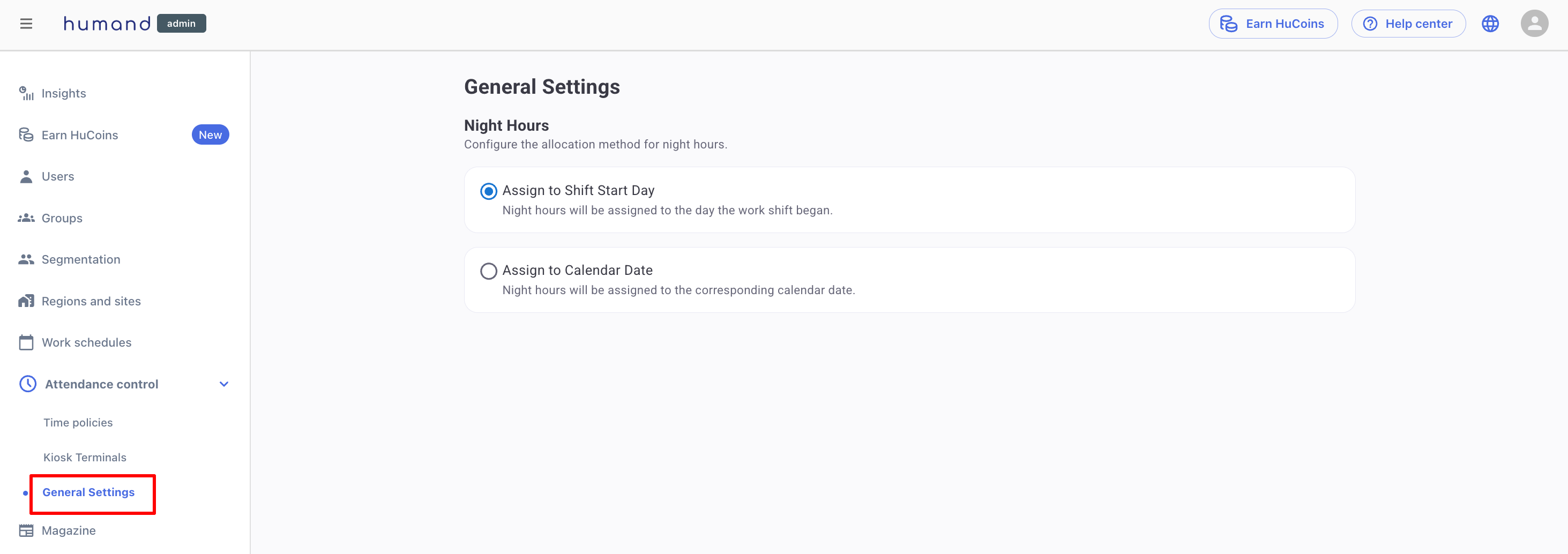1568x554 pixels.
Task: Open Time policies submenu item
Action: [78, 423]
